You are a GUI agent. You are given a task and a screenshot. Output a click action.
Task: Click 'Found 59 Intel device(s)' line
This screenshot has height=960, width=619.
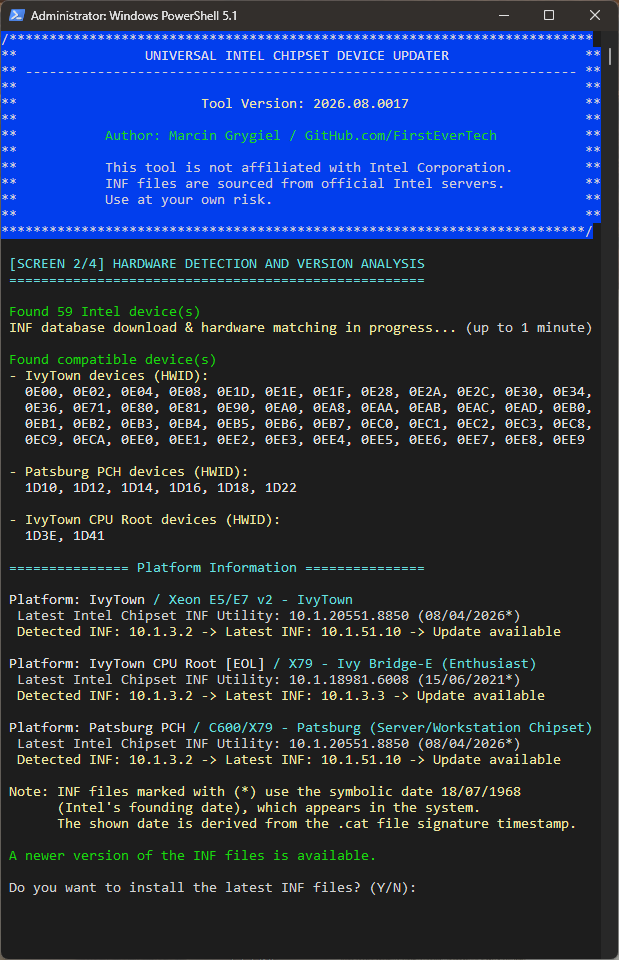[x=105, y=312]
